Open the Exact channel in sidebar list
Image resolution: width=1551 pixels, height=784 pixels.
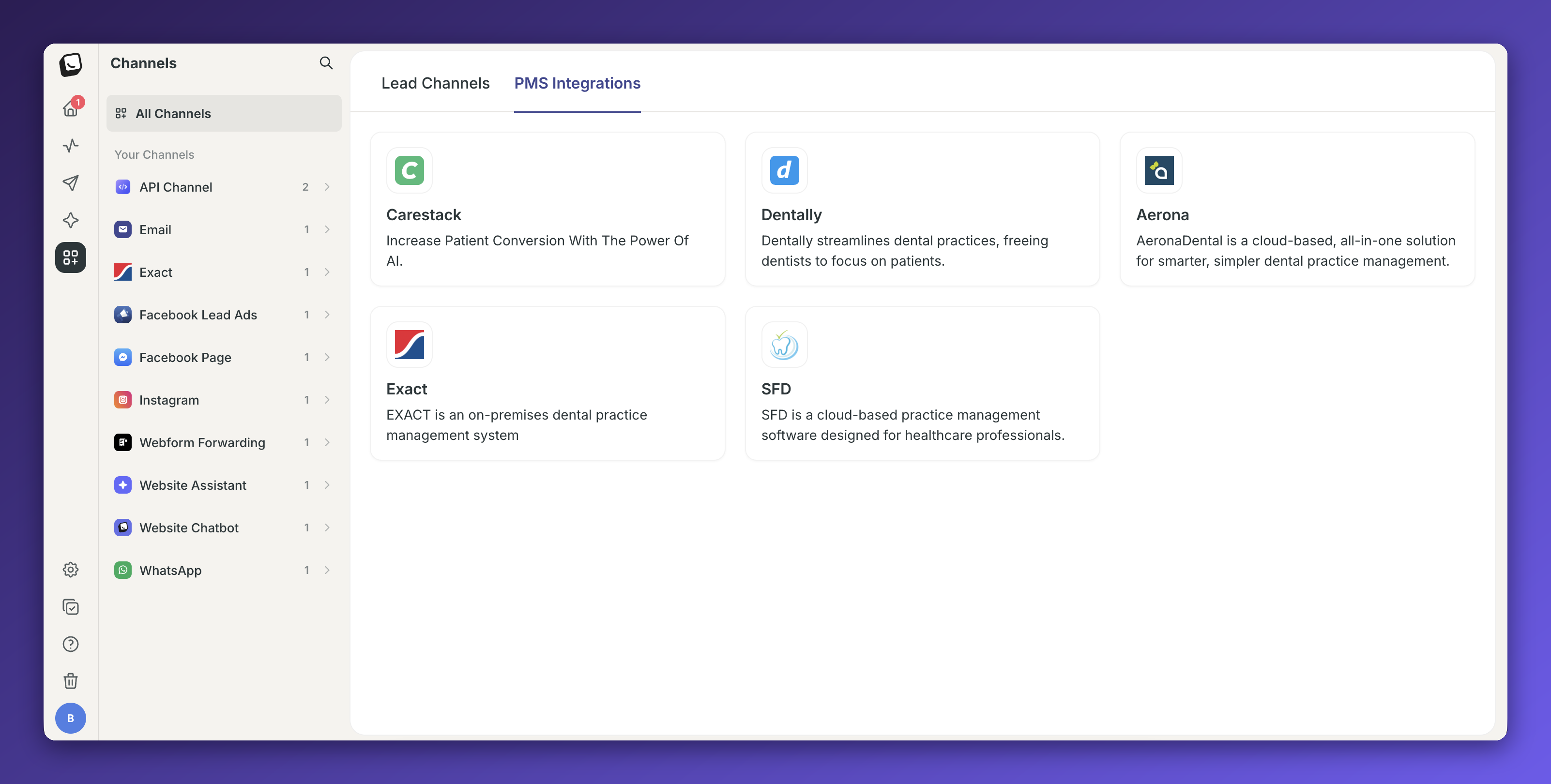224,272
